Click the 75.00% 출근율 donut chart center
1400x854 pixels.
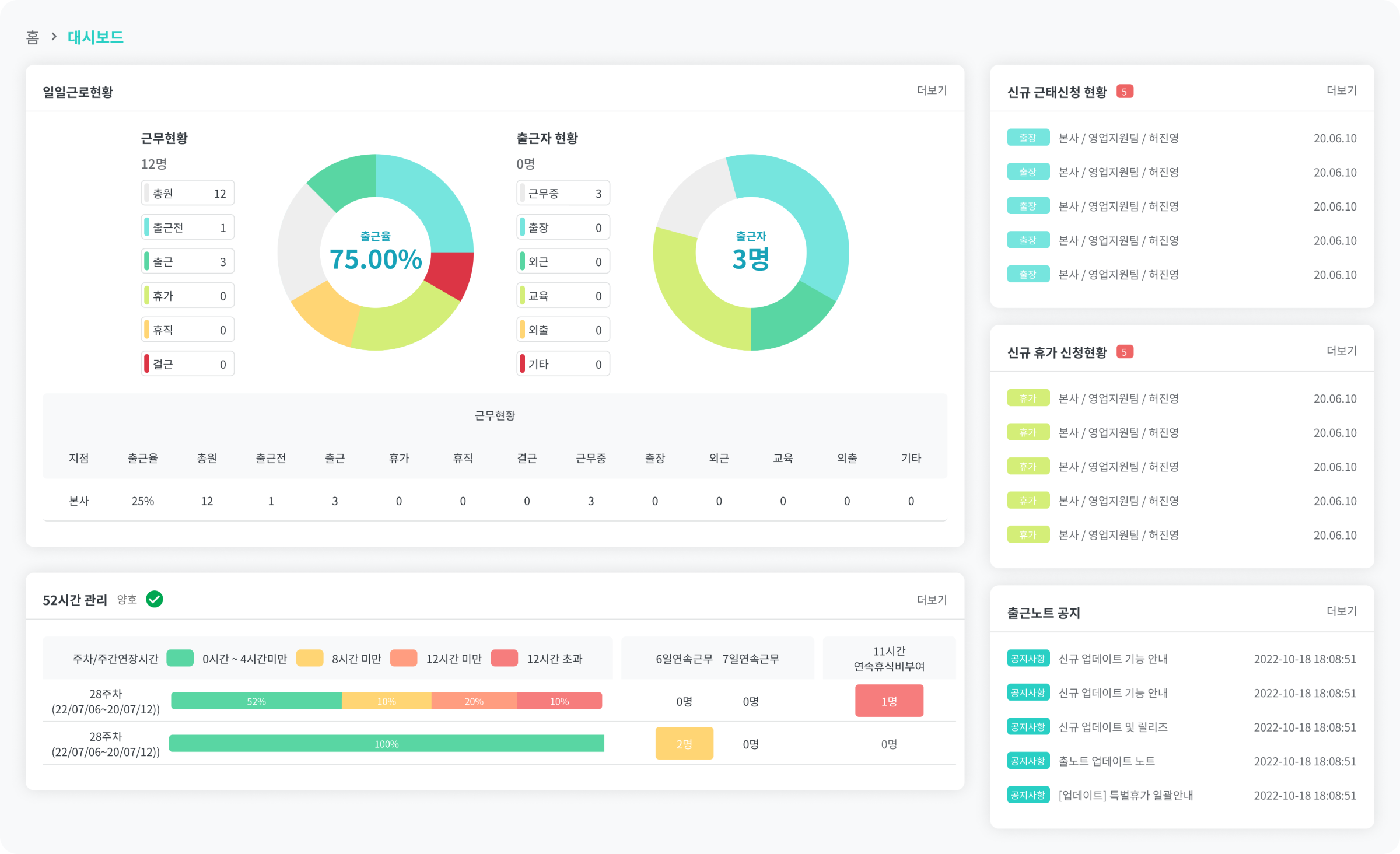376,253
